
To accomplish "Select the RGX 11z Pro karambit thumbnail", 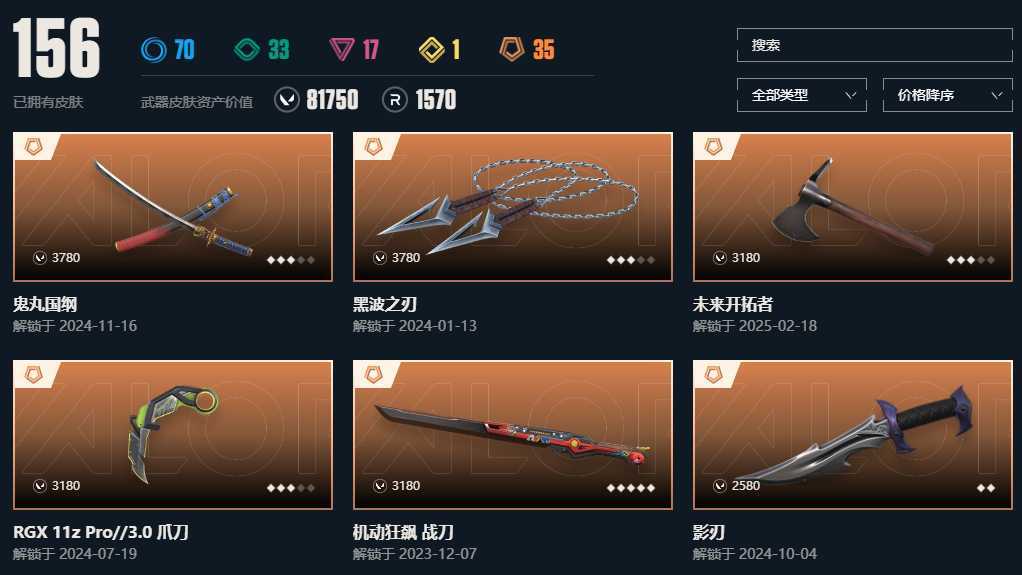I will [173, 435].
